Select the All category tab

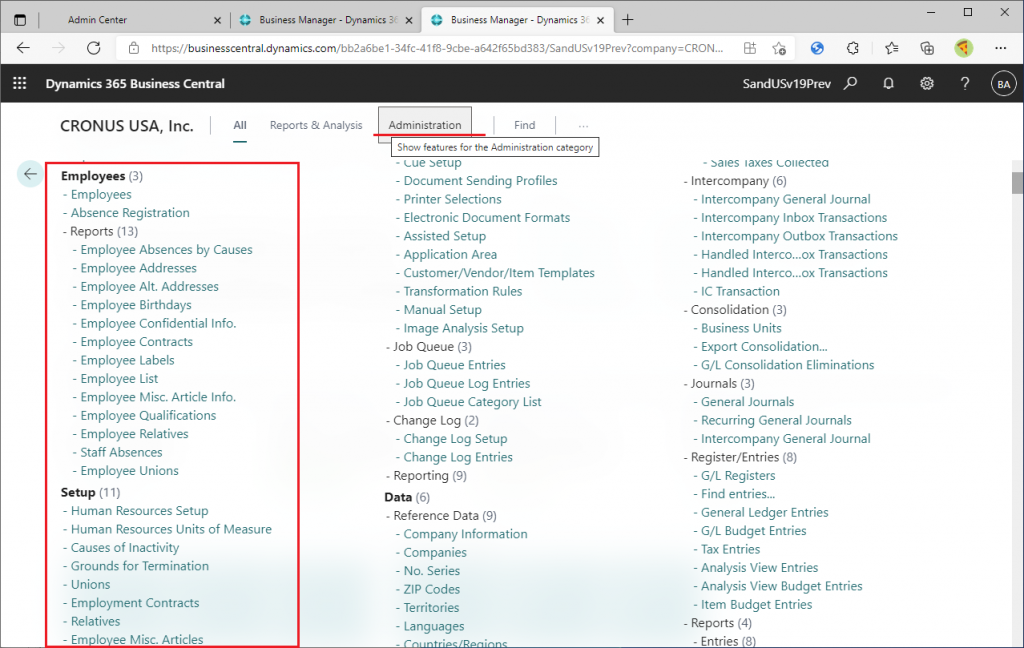click(x=240, y=125)
